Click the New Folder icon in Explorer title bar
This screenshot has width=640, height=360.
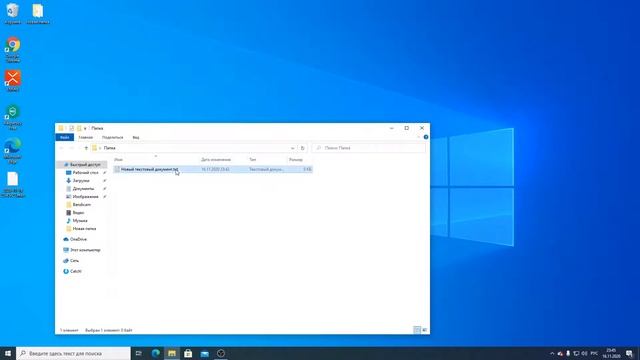click(79, 128)
